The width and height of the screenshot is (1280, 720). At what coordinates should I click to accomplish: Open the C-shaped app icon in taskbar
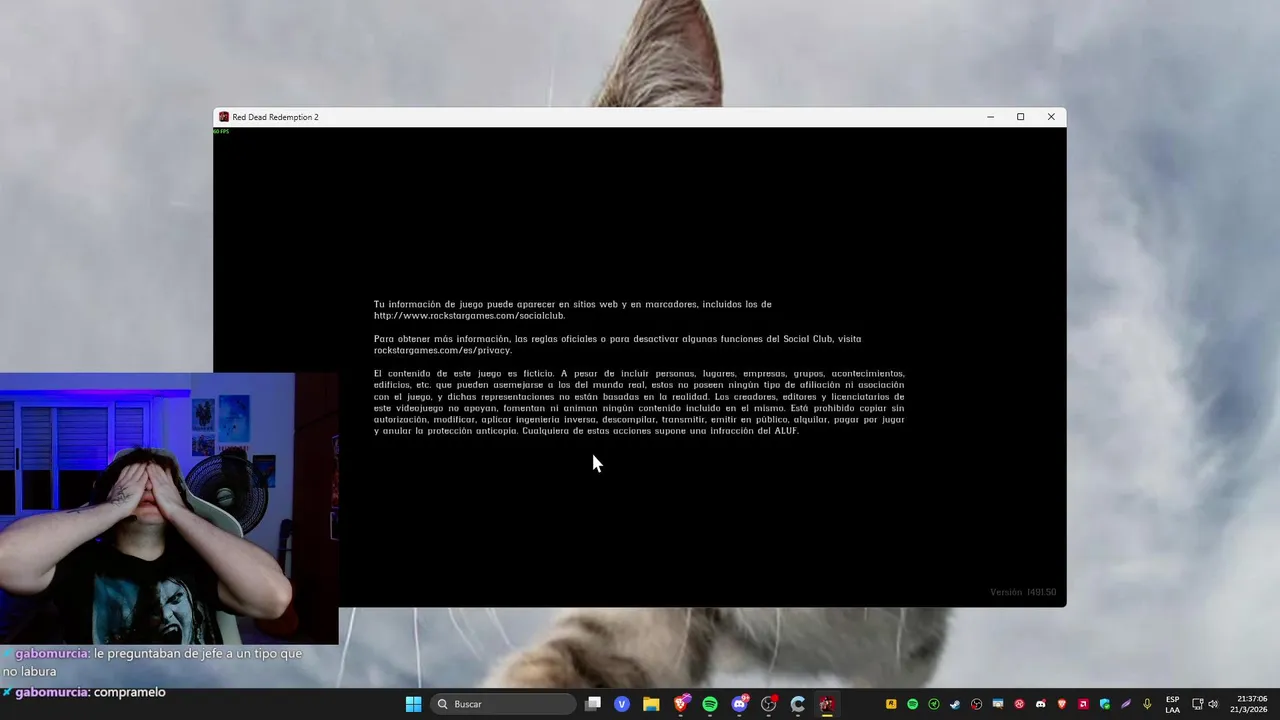[x=798, y=704]
